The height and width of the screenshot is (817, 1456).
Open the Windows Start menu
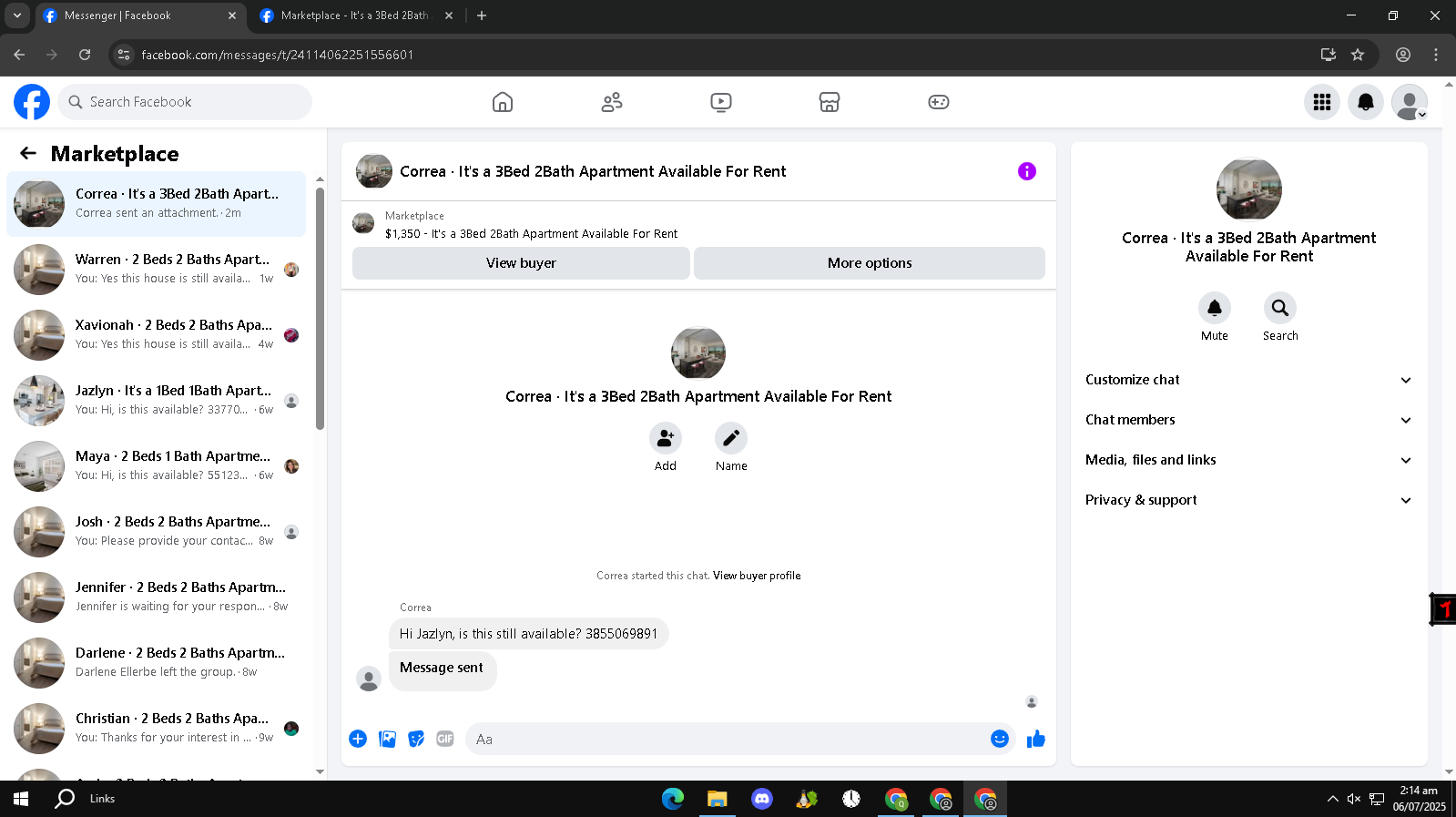[x=21, y=799]
